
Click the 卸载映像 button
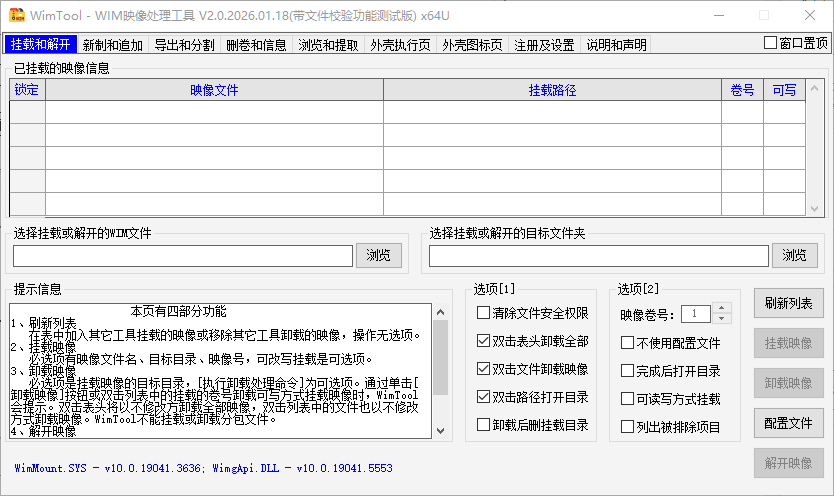[789, 383]
